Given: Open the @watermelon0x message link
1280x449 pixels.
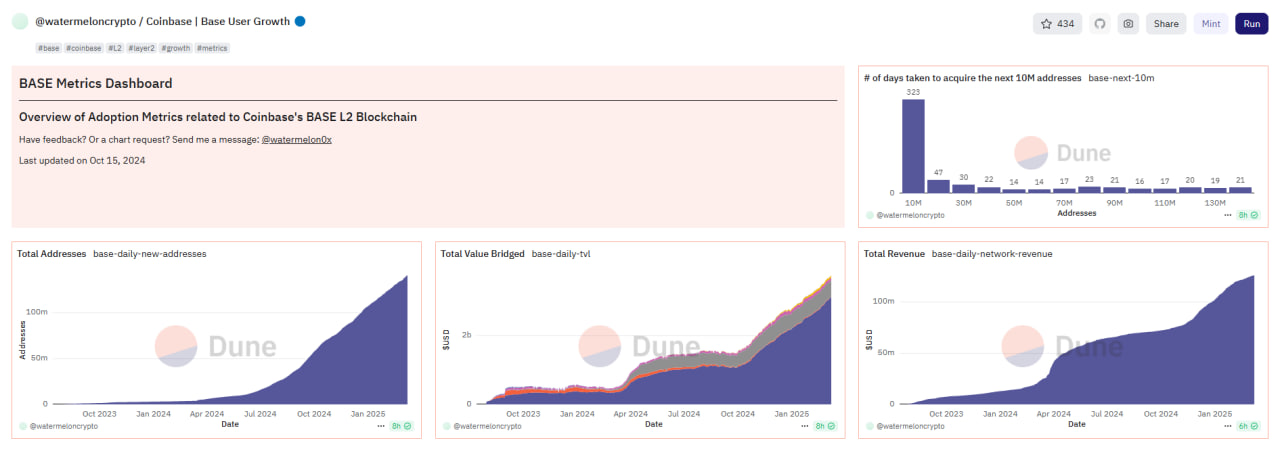Looking at the screenshot, I should click(296, 139).
